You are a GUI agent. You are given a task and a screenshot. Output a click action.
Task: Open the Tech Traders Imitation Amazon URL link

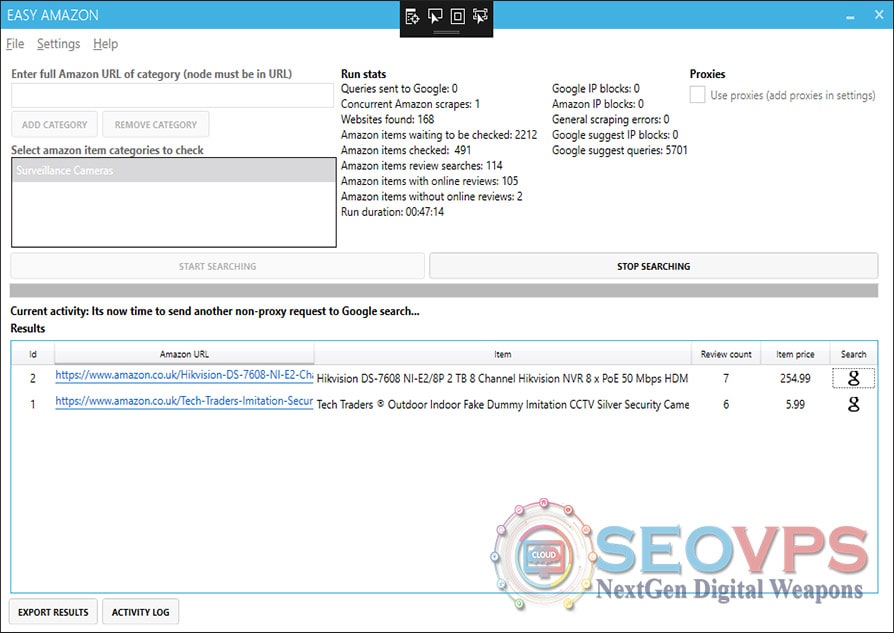tap(184, 401)
